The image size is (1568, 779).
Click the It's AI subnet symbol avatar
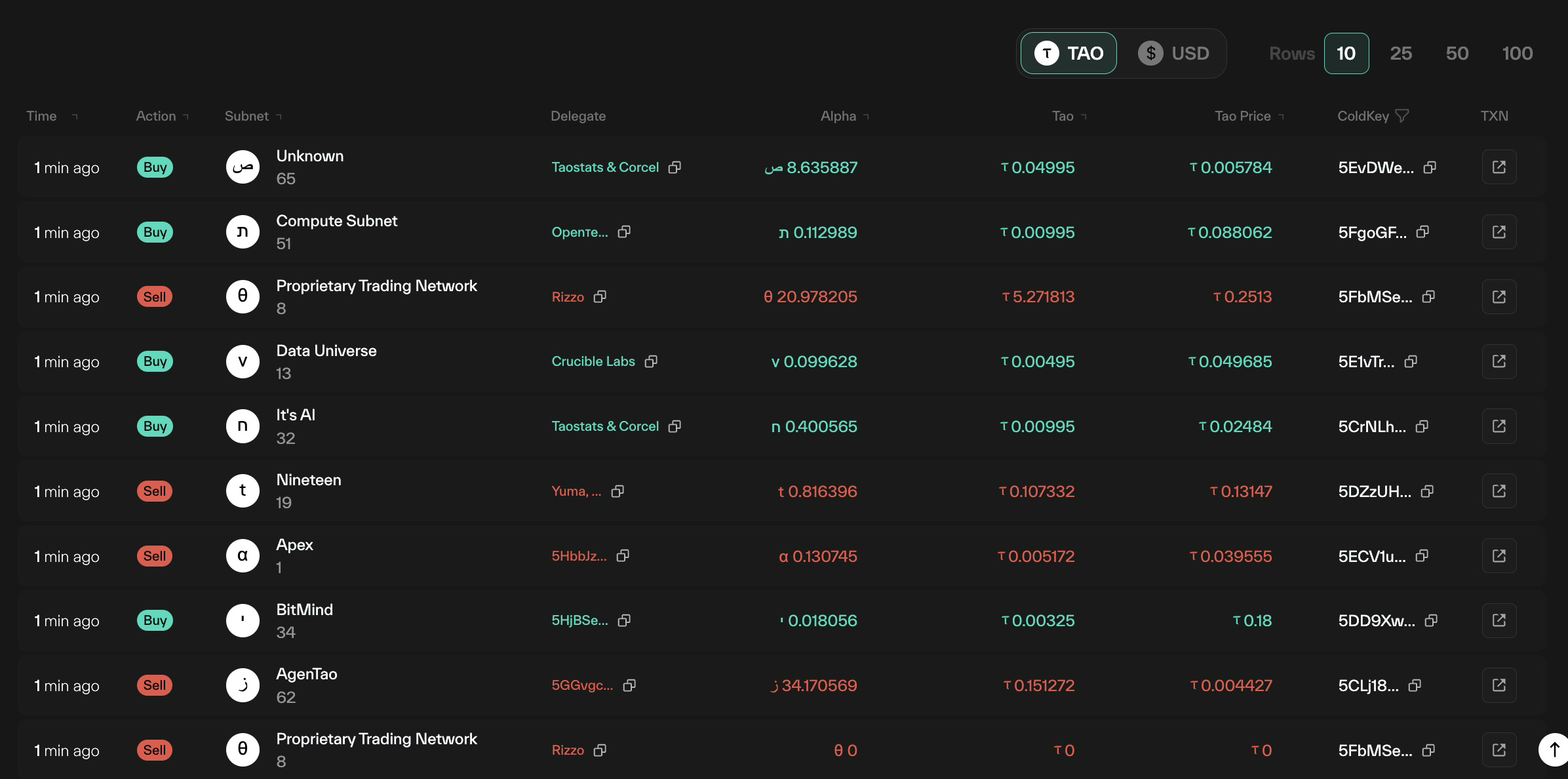click(x=243, y=426)
